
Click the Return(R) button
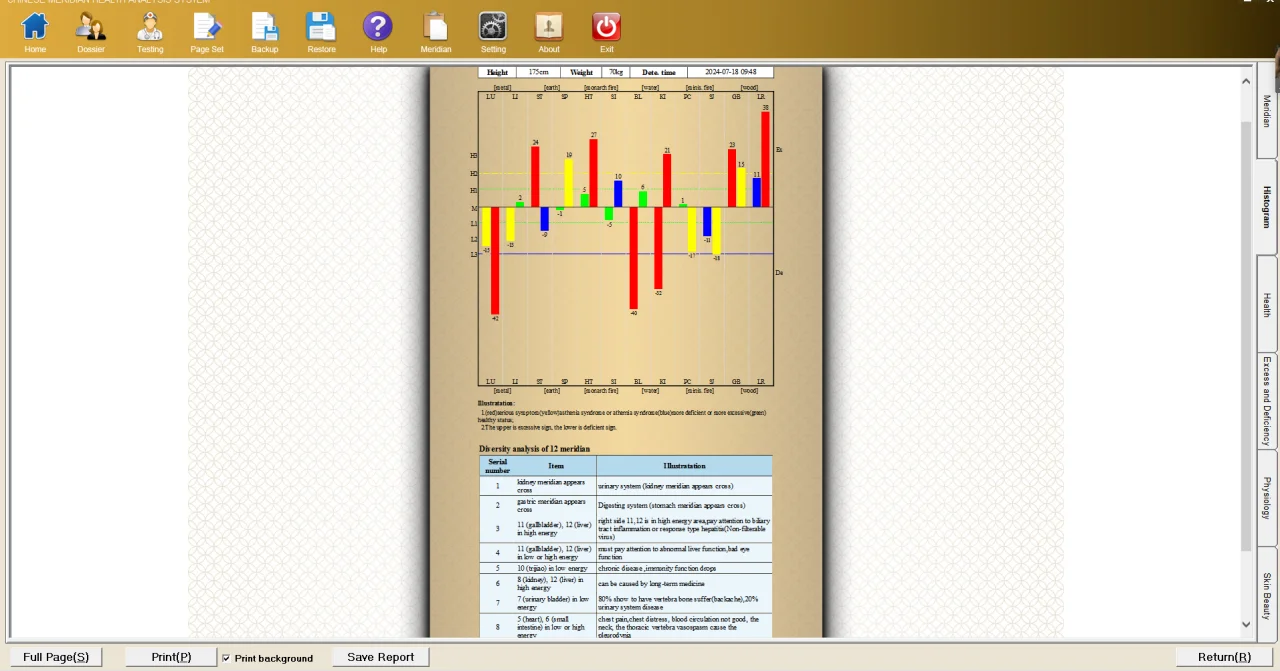point(1225,657)
